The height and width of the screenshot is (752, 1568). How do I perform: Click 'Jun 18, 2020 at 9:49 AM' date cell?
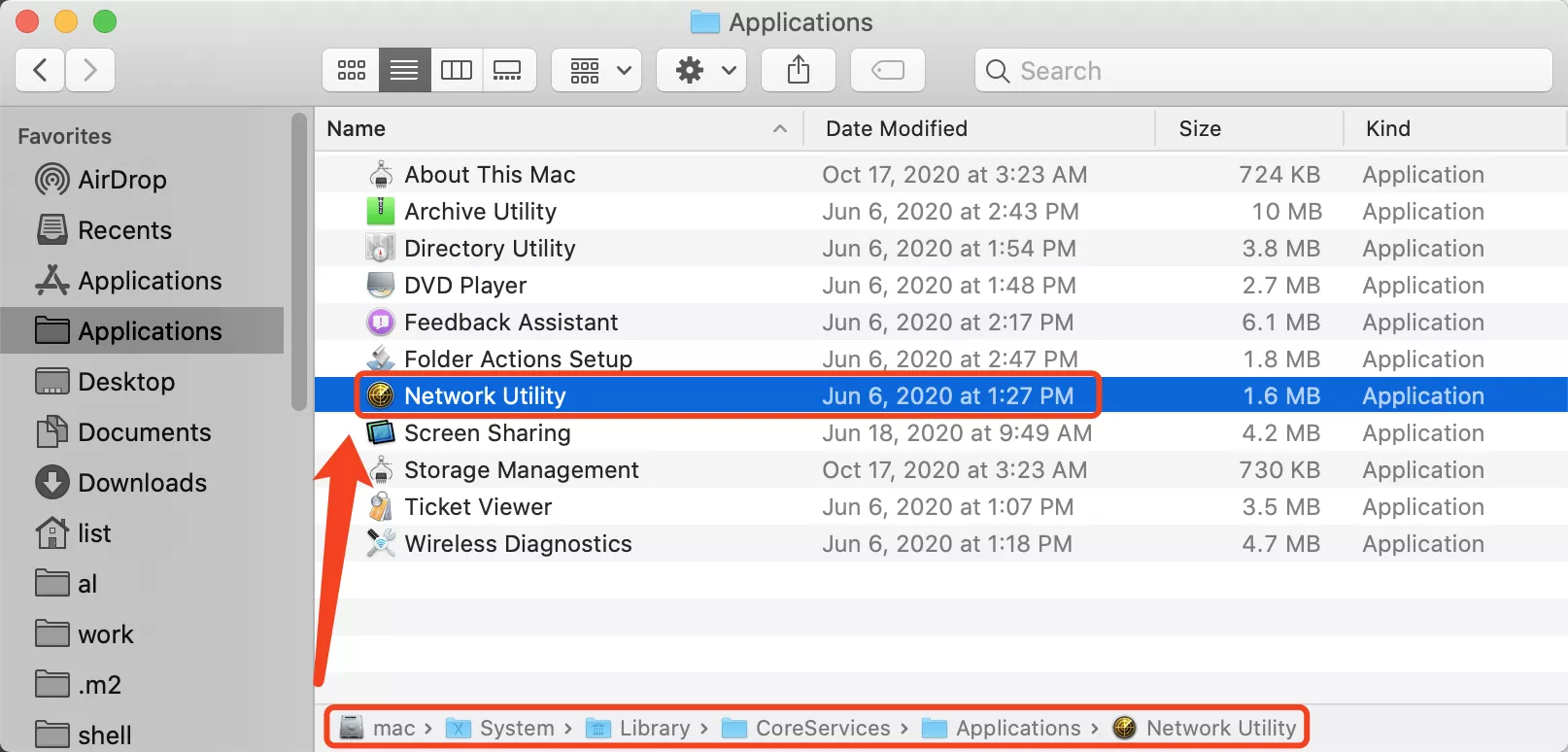click(957, 433)
